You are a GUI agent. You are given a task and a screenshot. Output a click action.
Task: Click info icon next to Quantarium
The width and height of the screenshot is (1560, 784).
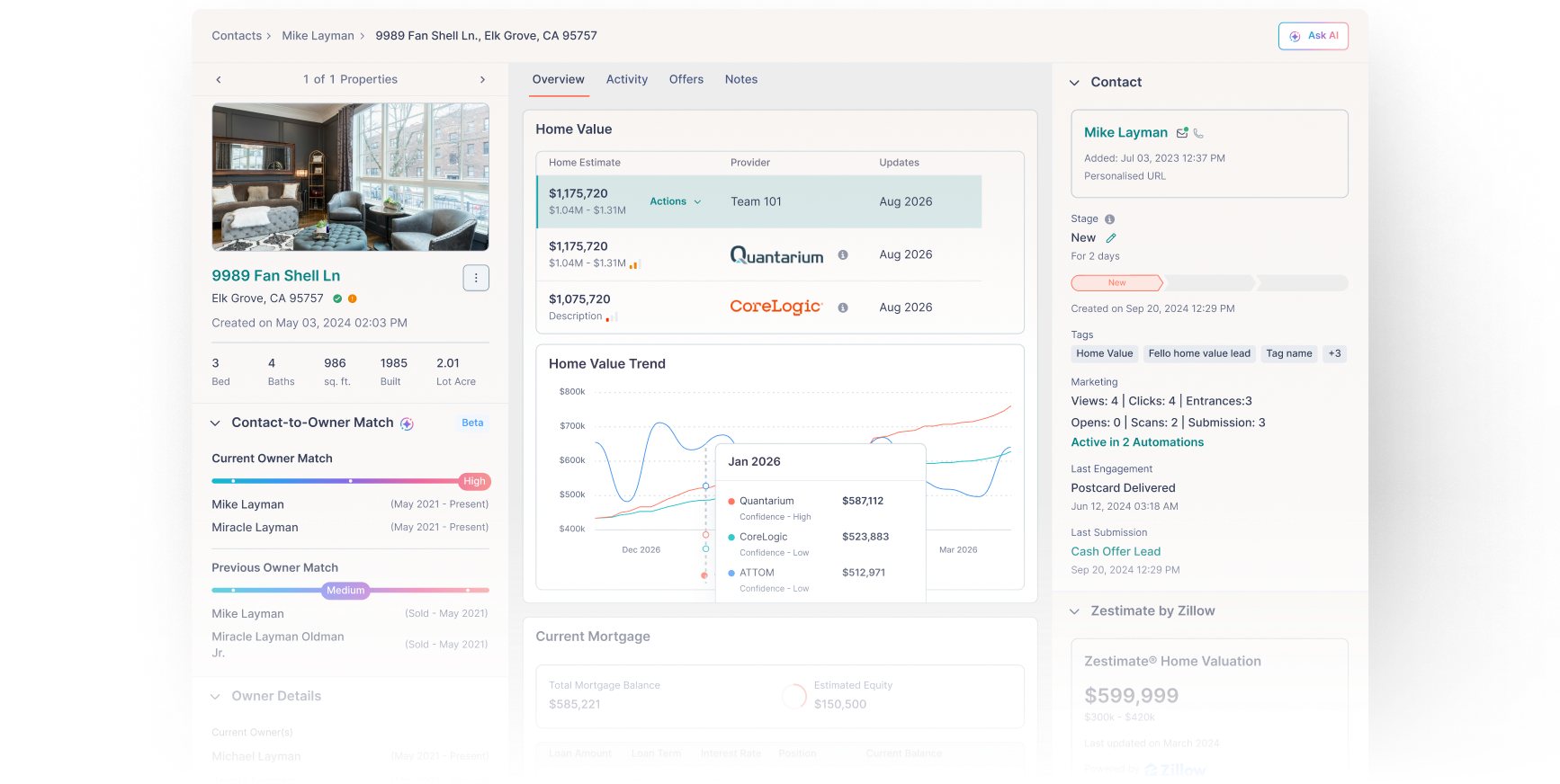click(x=843, y=254)
